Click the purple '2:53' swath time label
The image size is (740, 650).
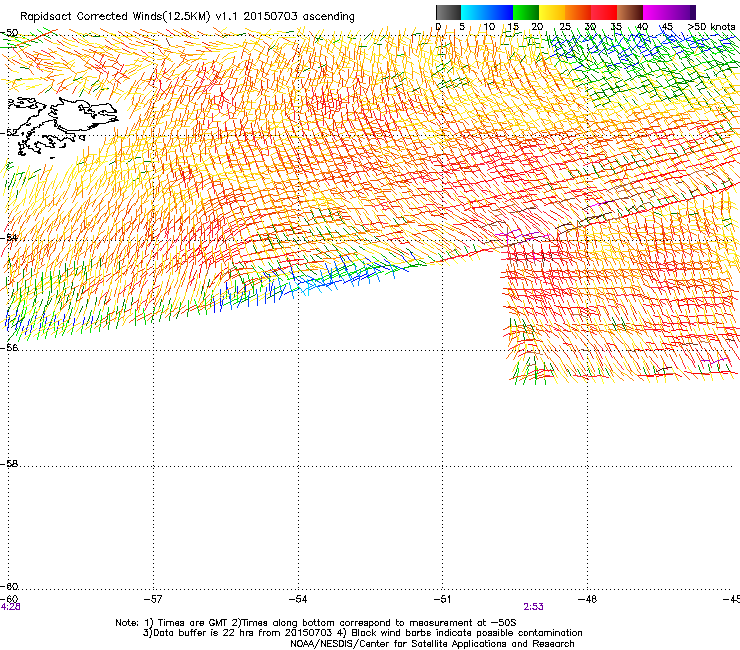point(533,607)
